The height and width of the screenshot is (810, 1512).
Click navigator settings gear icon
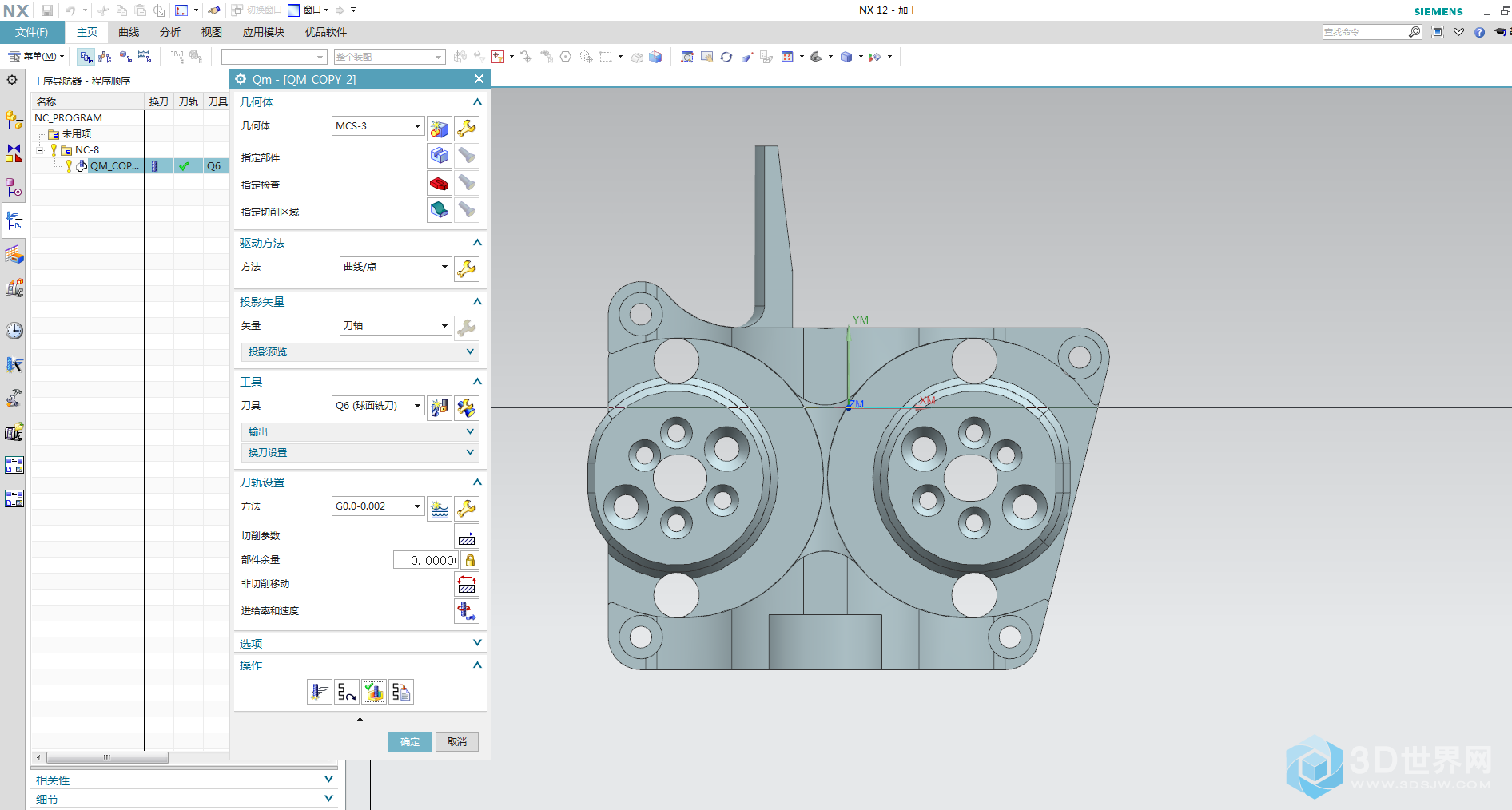coord(12,80)
